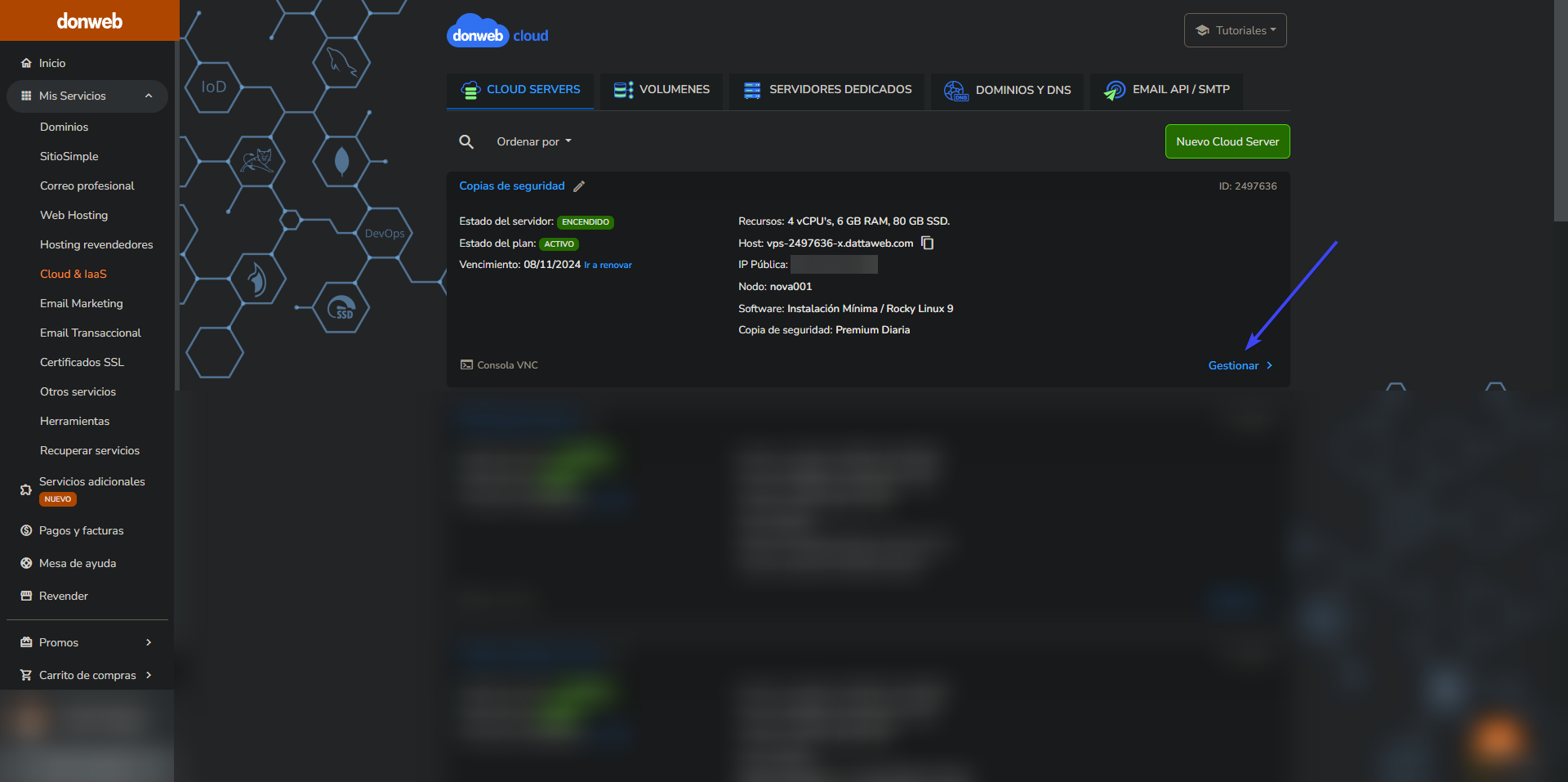
Task: Click the Servicios adicionales puzzle icon
Action: click(26, 489)
